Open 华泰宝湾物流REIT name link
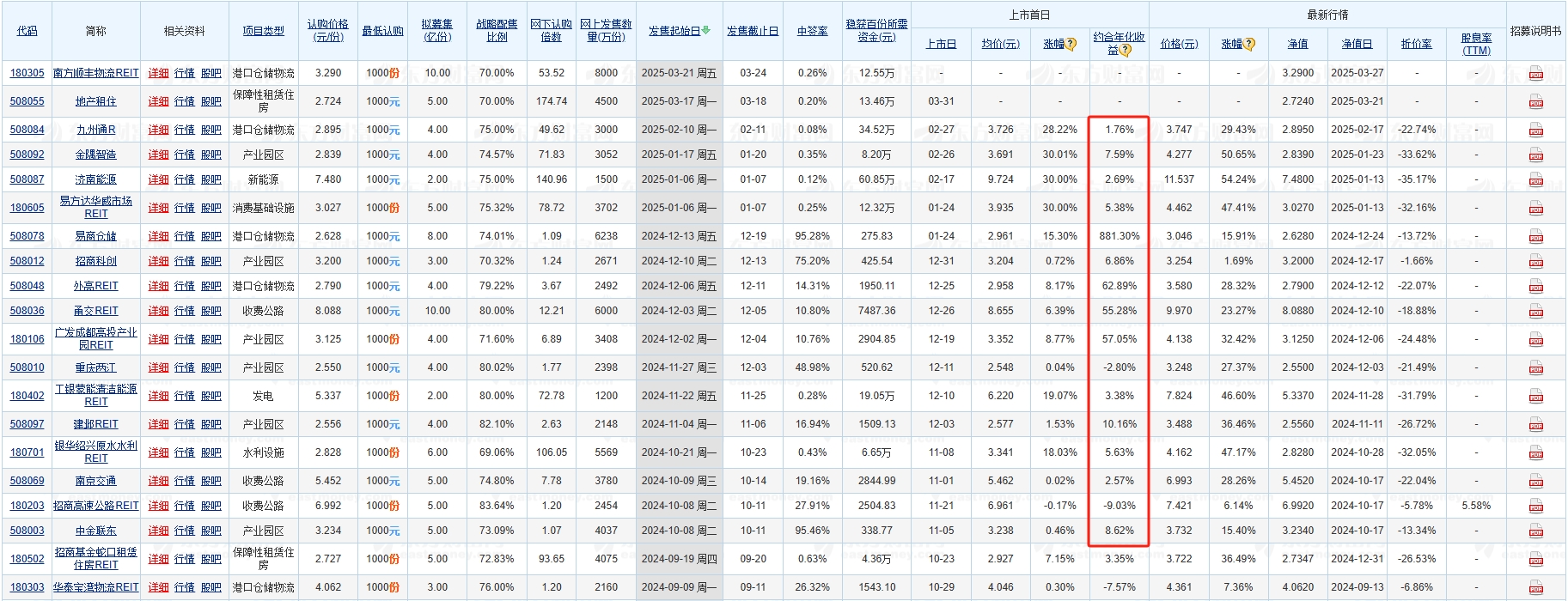The height and width of the screenshot is (601, 1568). click(95, 587)
